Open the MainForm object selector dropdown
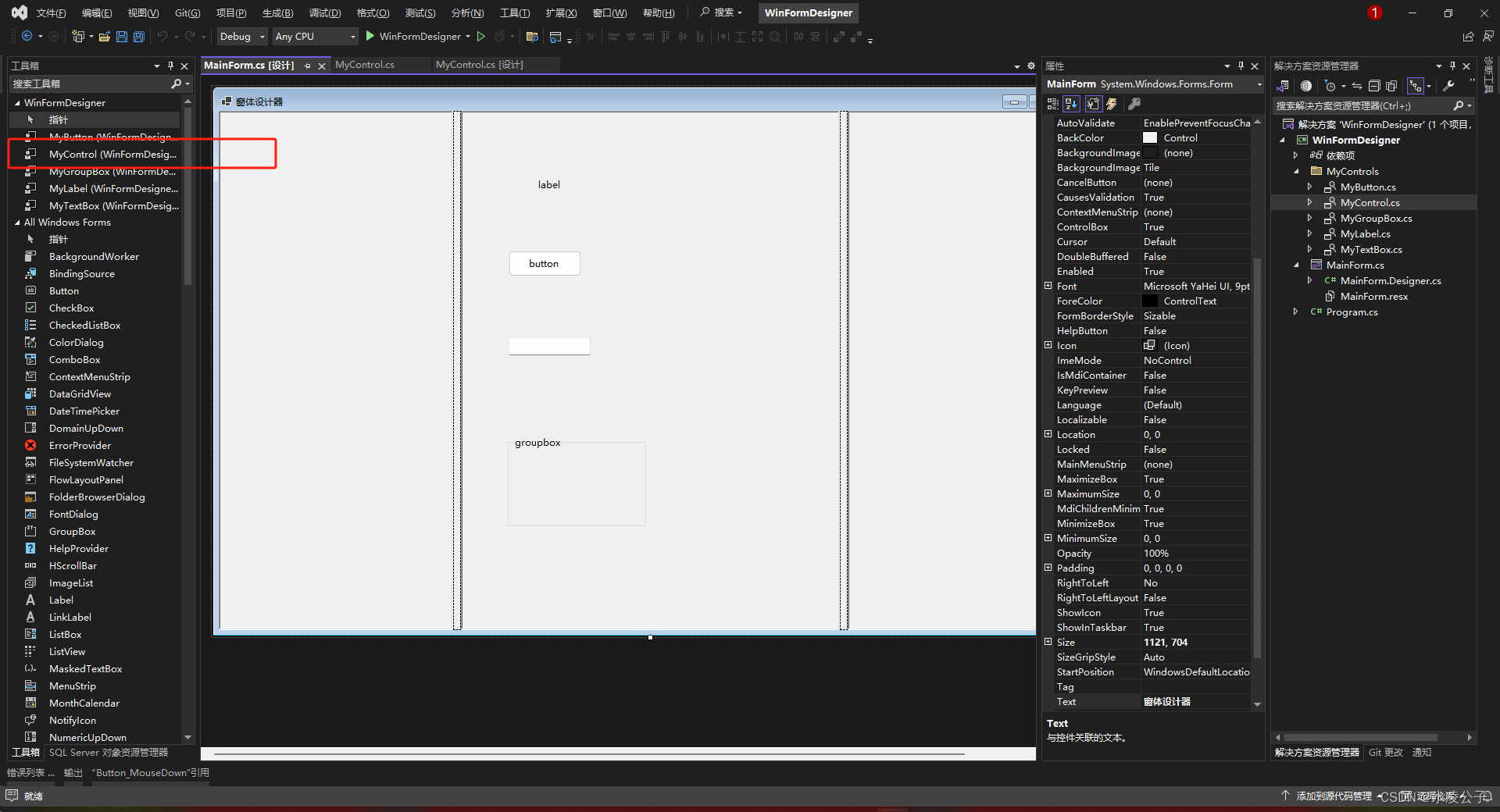This screenshot has width=1500, height=812. pyautogui.click(x=1259, y=84)
